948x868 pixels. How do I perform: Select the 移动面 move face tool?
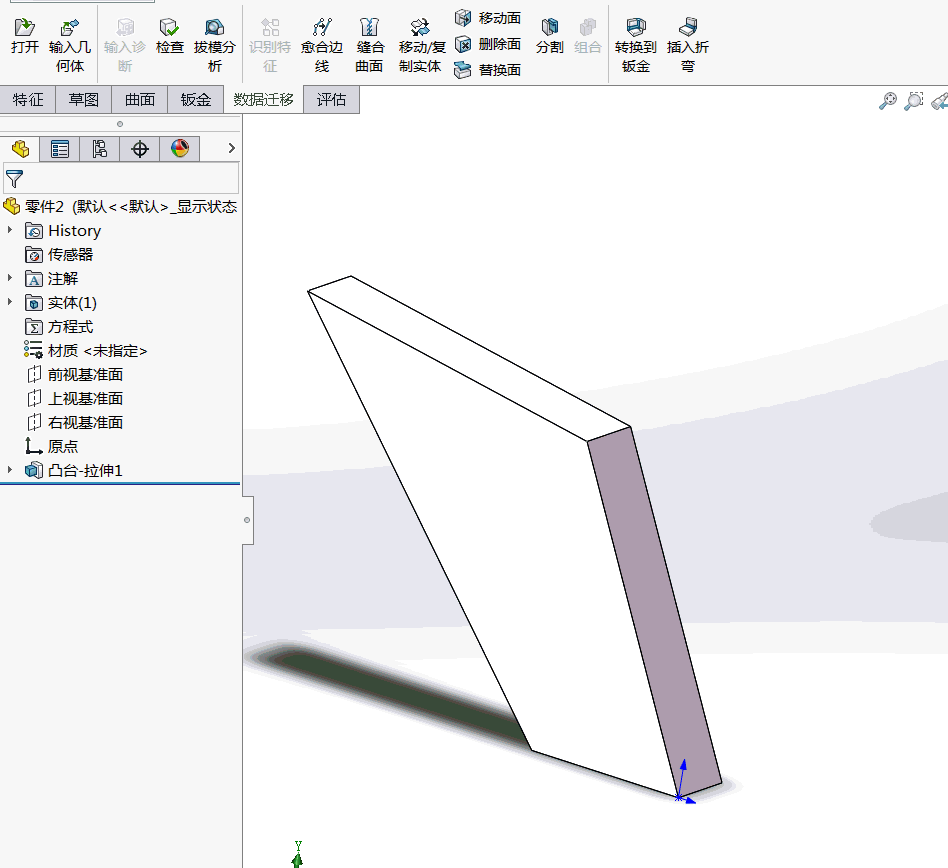488,18
